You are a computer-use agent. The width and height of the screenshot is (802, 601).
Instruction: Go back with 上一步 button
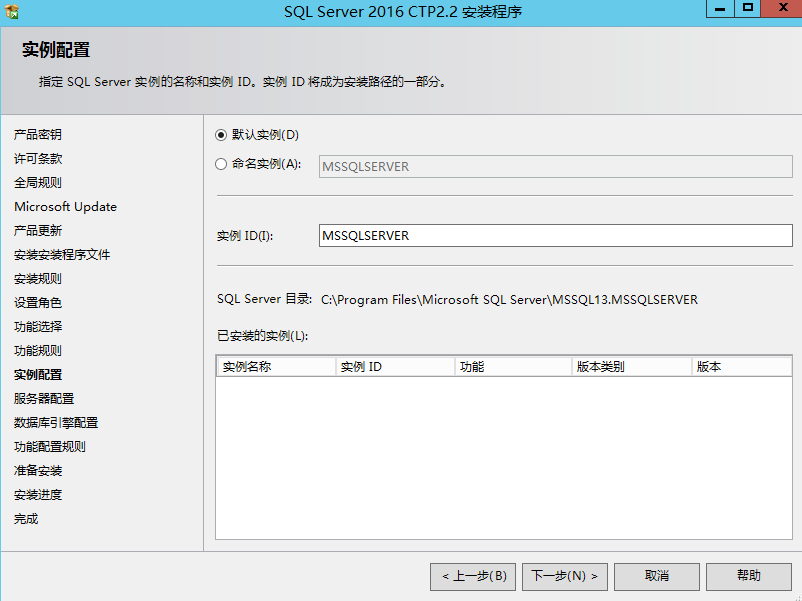point(474,576)
